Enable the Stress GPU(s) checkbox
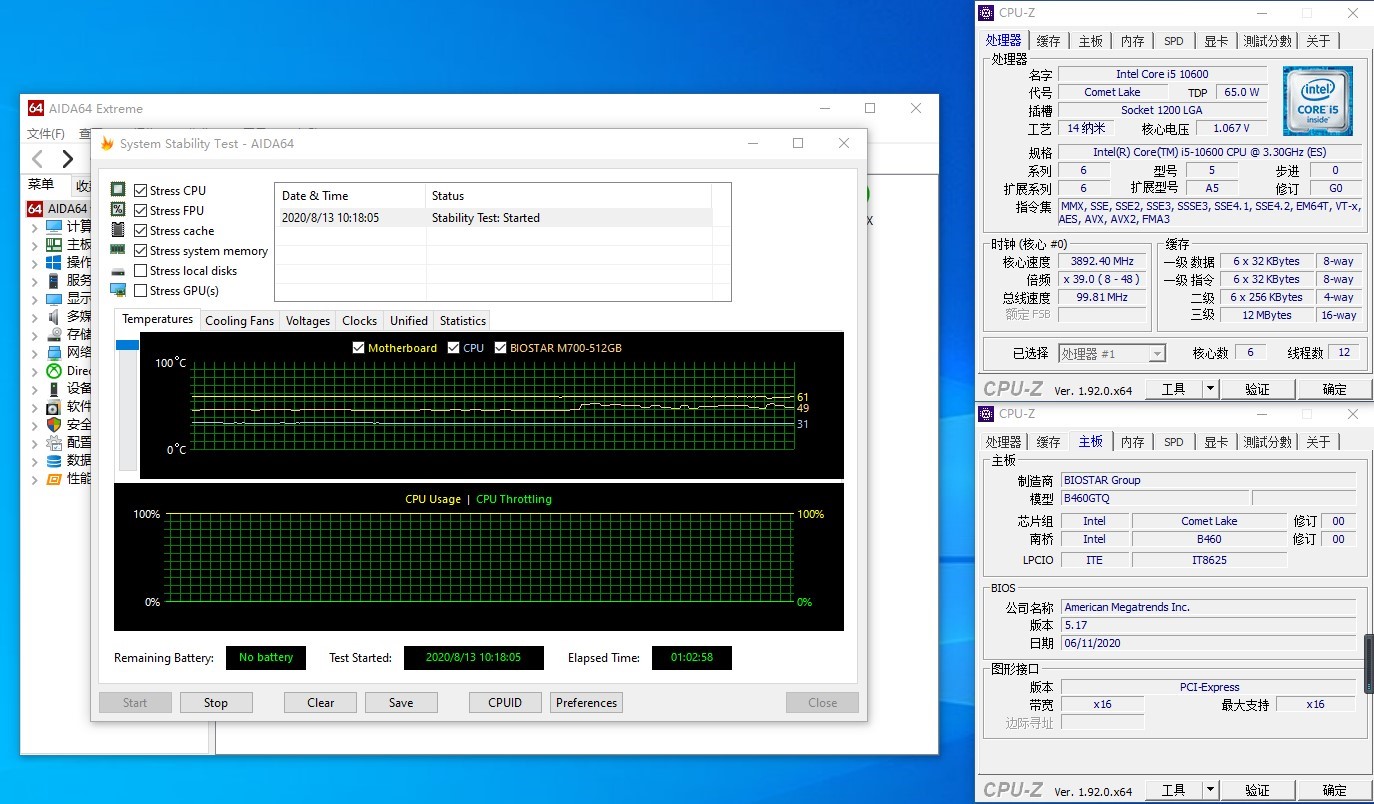Image resolution: width=1374 pixels, height=804 pixels. tap(141, 290)
